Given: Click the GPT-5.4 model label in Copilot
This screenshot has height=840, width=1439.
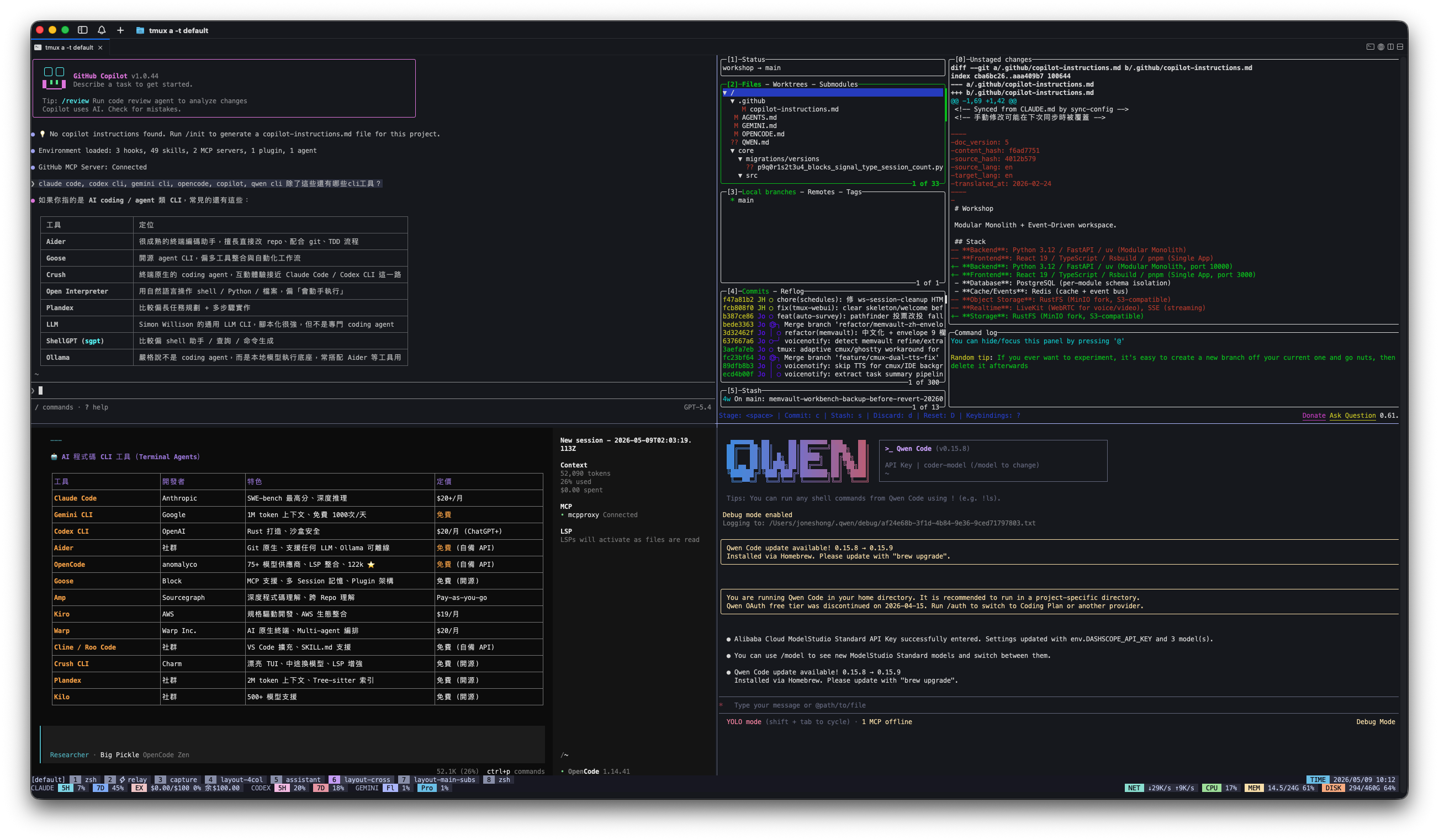Looking at the screenshot, I should [x=697, y=407].
